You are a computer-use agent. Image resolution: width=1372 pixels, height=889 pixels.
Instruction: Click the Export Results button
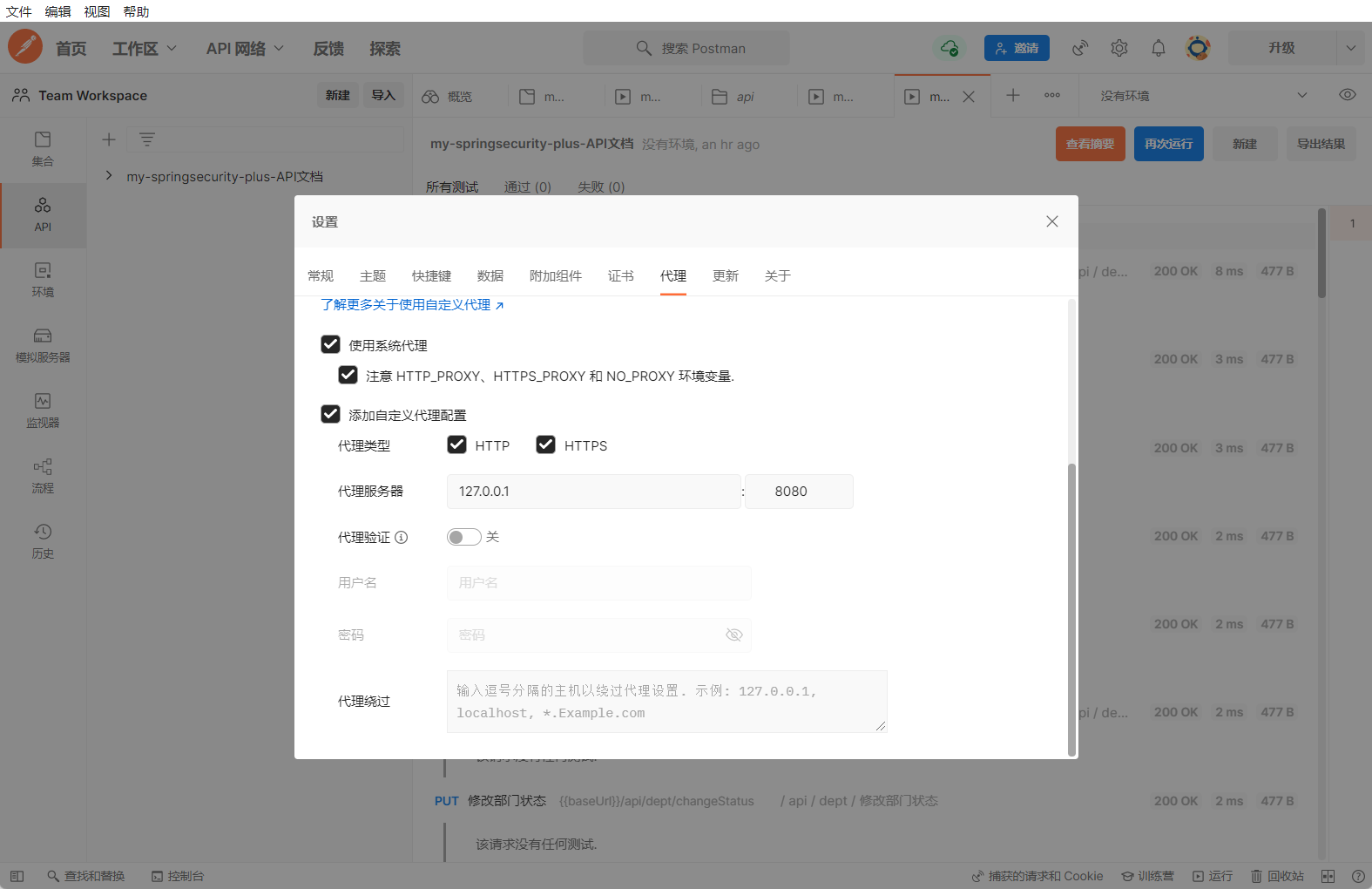[1321, 144]
